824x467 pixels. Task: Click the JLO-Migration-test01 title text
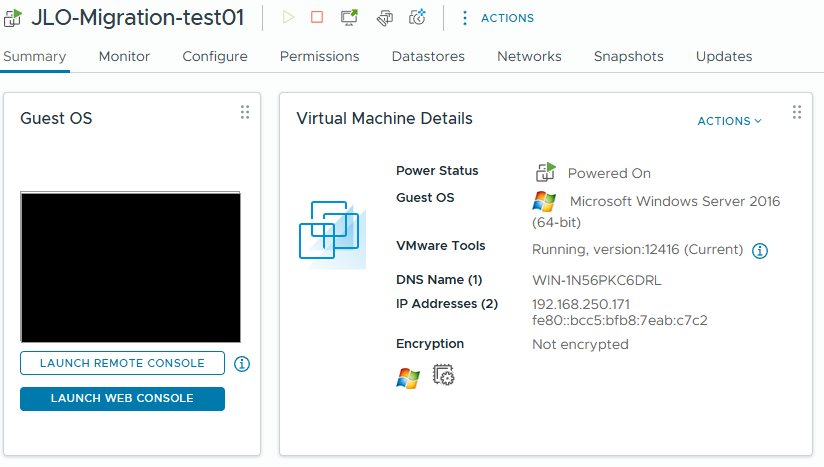(x=138, y=18)
